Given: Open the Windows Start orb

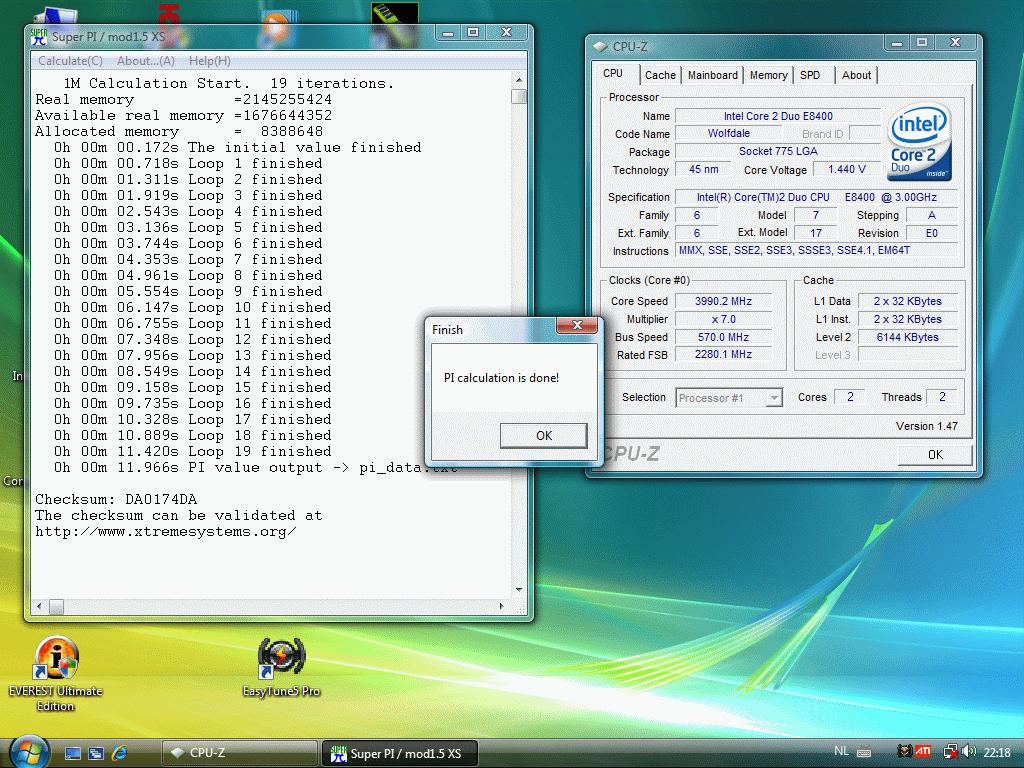Looking at the screenshot, I should 29,752.
